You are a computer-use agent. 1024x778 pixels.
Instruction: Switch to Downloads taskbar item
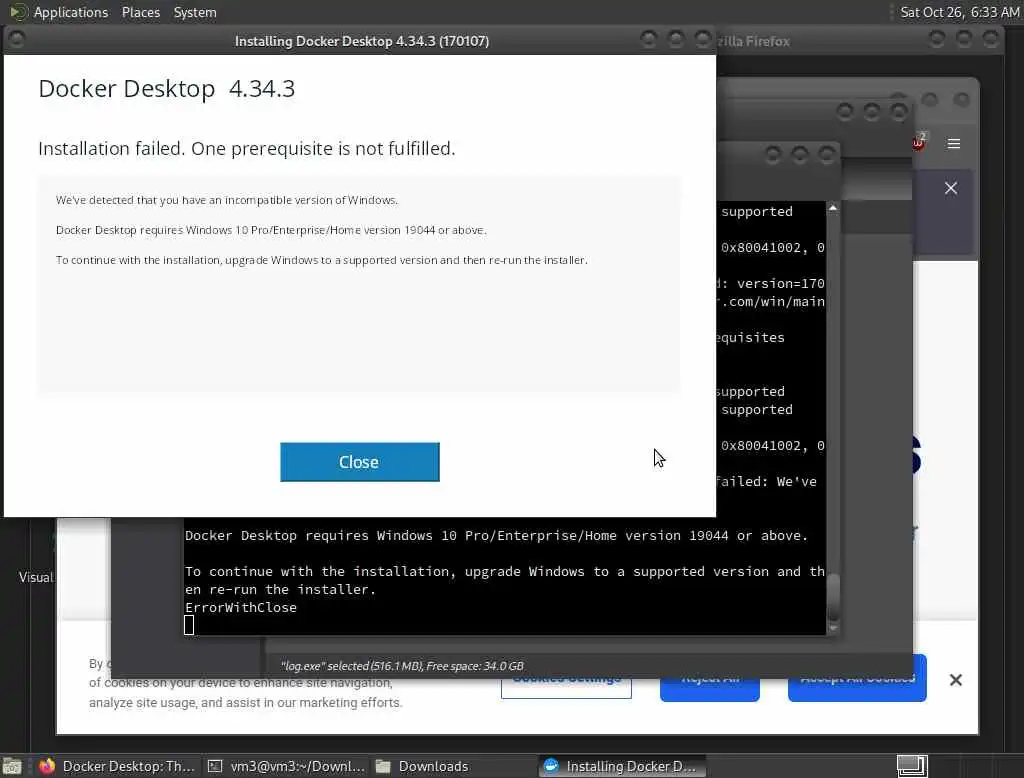pyautogui.click(x=455, y=766)
